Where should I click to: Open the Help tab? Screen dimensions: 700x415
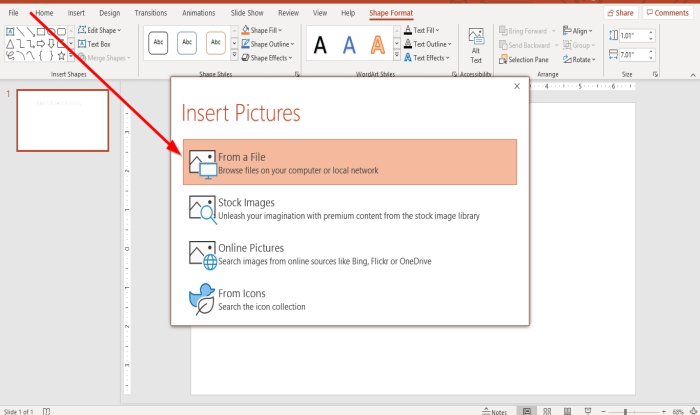pos(348,13)
